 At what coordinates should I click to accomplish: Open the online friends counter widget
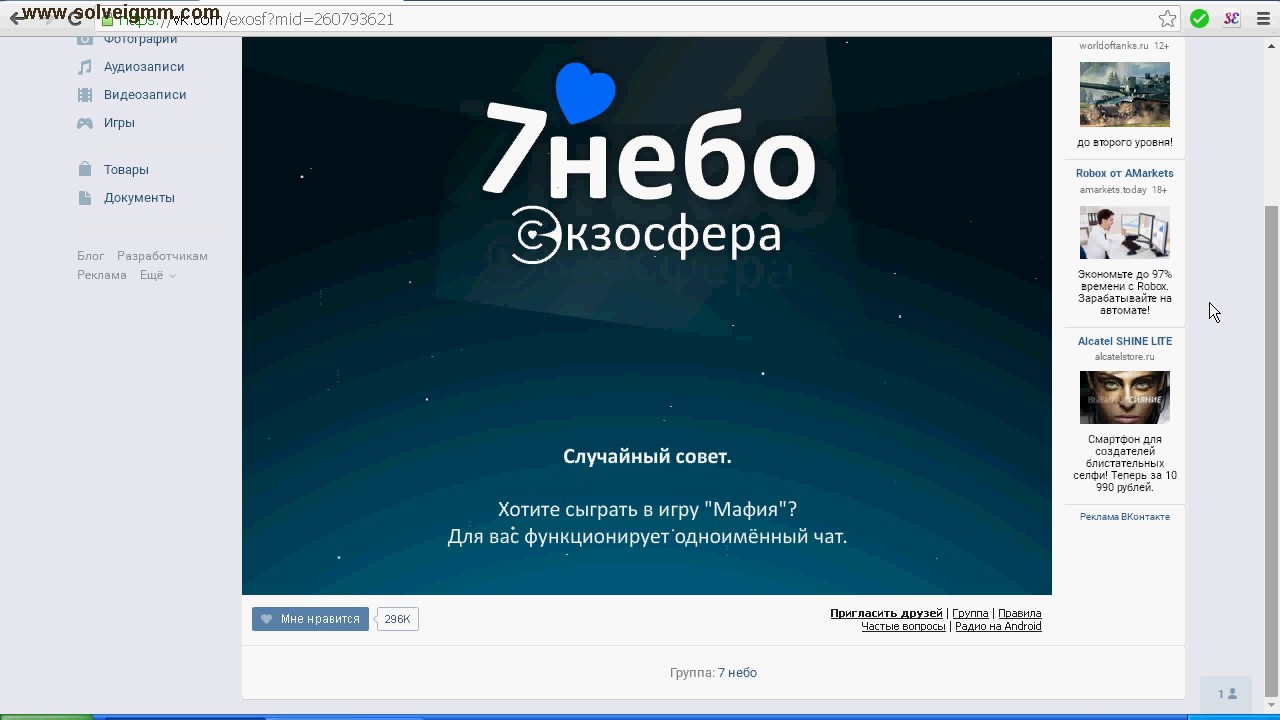1227,694
